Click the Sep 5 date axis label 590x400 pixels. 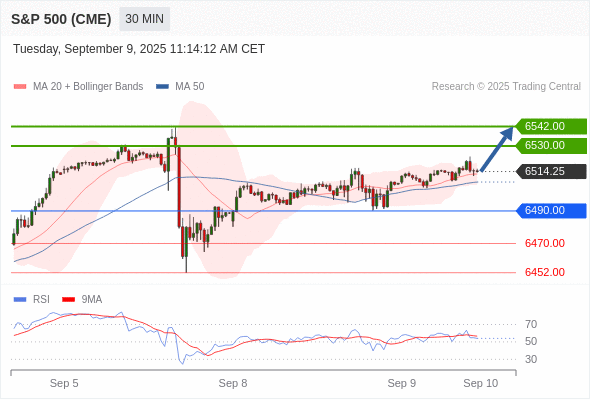click(x=64, y=383)
